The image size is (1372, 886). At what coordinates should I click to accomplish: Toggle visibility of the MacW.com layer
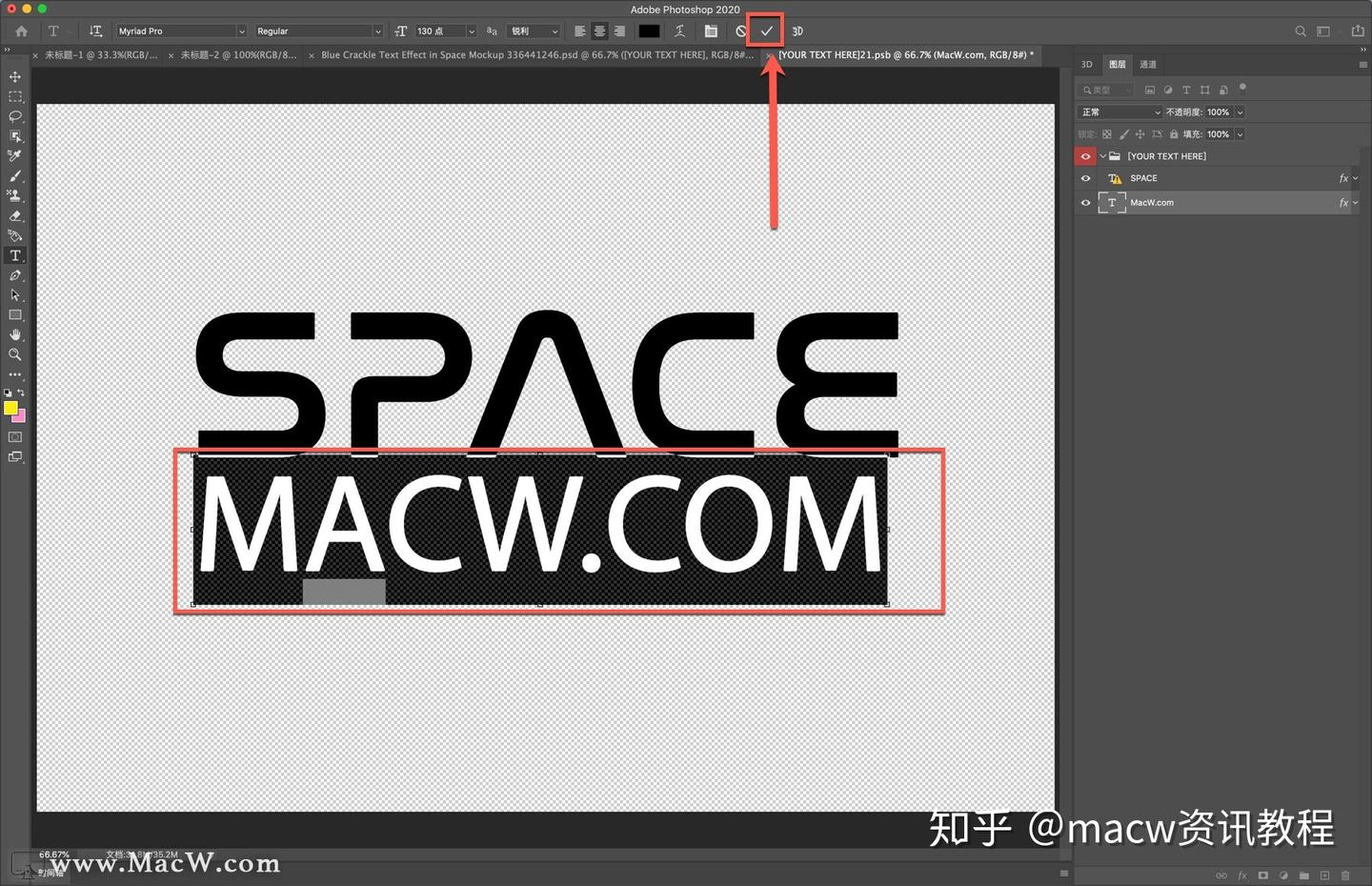1086,202
